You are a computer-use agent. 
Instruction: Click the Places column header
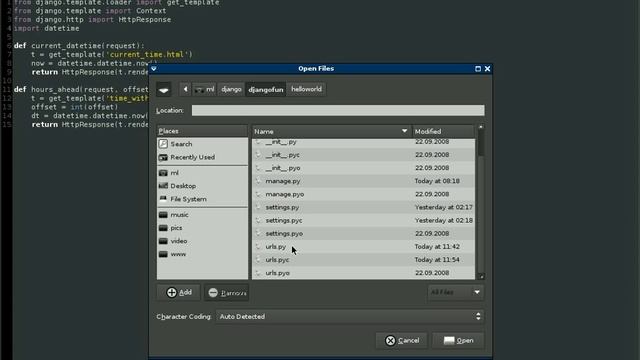pyautogui.click(x=202, y=131)
